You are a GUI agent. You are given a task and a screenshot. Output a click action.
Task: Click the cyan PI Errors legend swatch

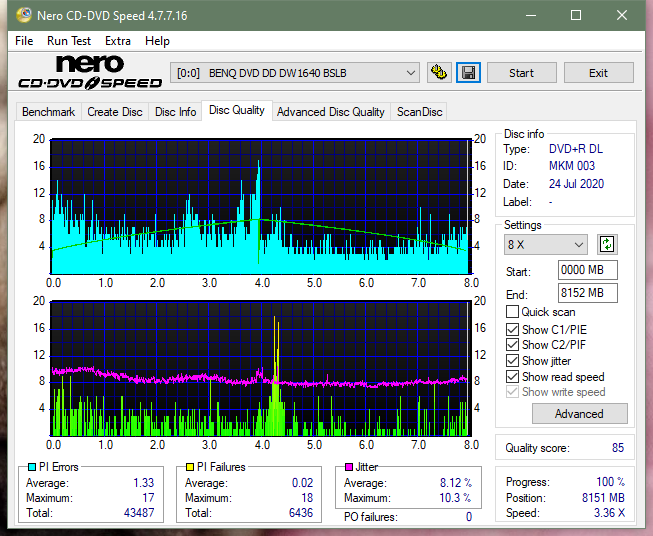point(32,467)
